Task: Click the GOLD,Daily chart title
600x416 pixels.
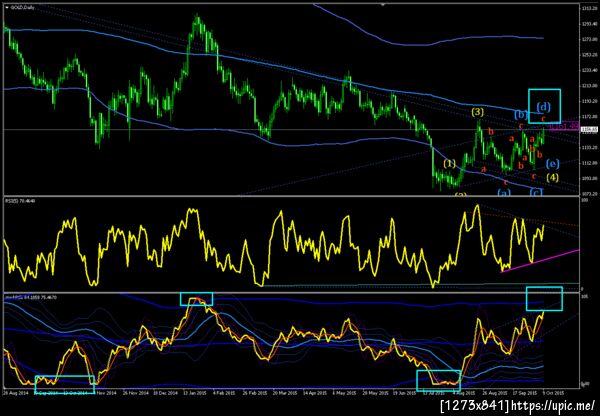Action: click(22, 7)
